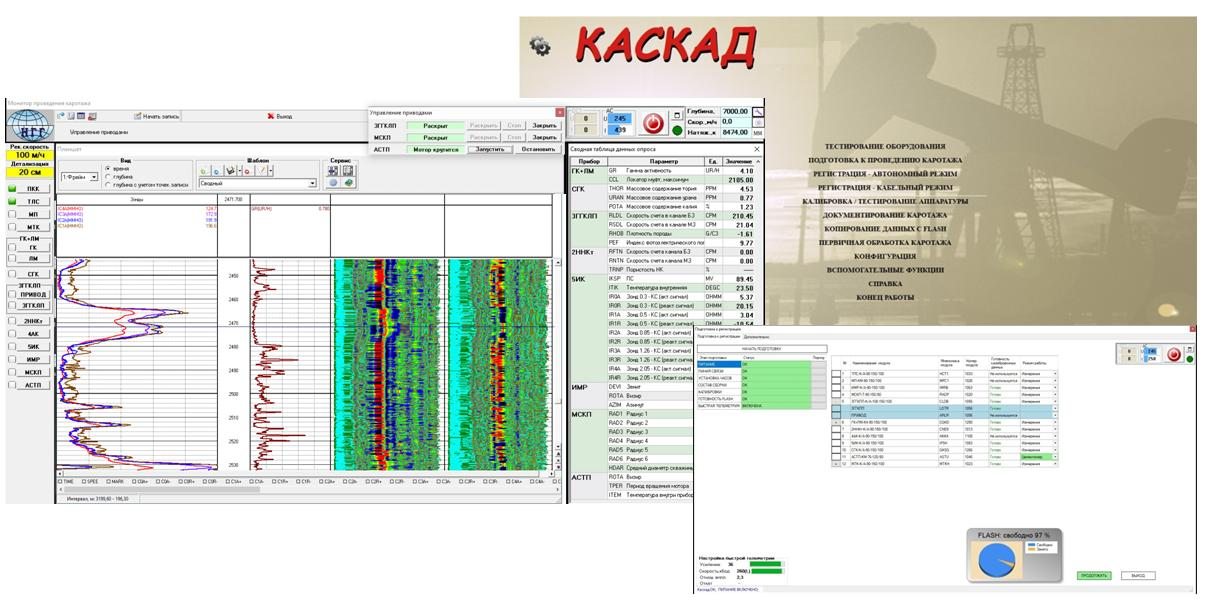Click the 'Глубина' value field showing 7000.00
Screen dimensions: 1209x608
click(735, 112)
